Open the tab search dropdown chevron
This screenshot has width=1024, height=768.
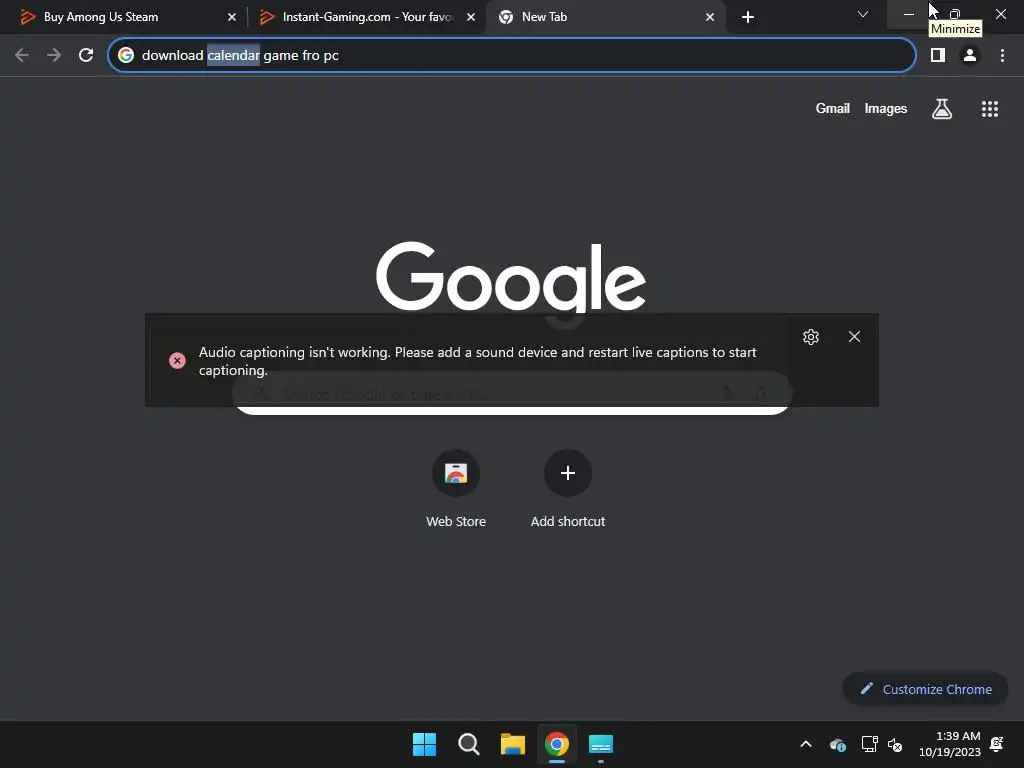(863, 14)
